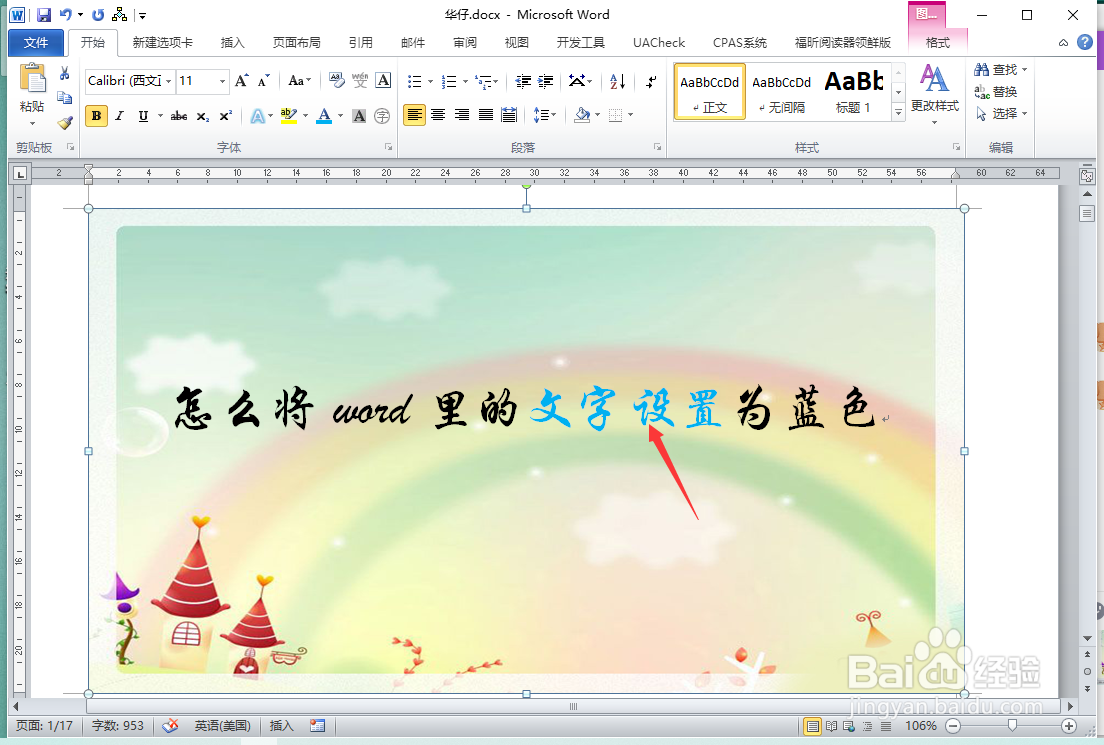Apply the 标题 1 Heading style
The image size is (1104, 745).
(853, 93)
